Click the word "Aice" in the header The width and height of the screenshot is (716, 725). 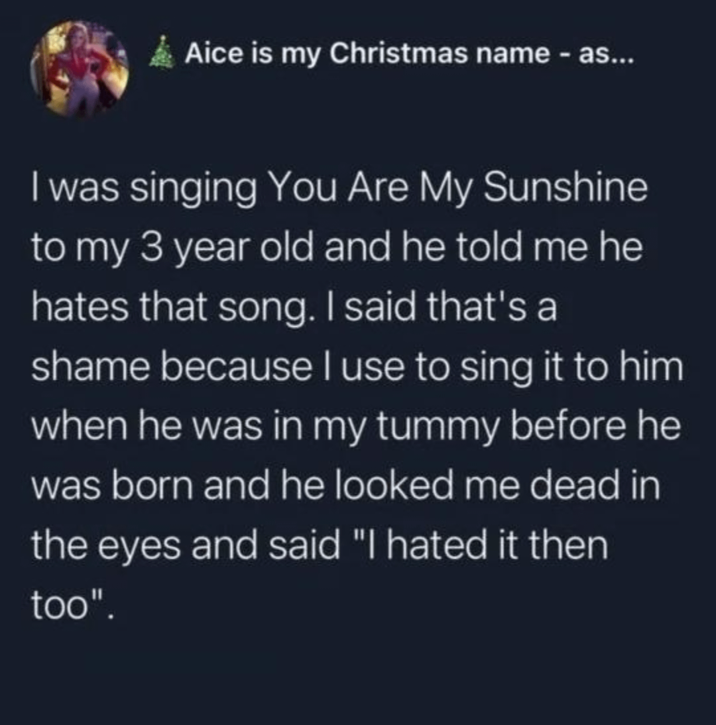tap(209, 56)
